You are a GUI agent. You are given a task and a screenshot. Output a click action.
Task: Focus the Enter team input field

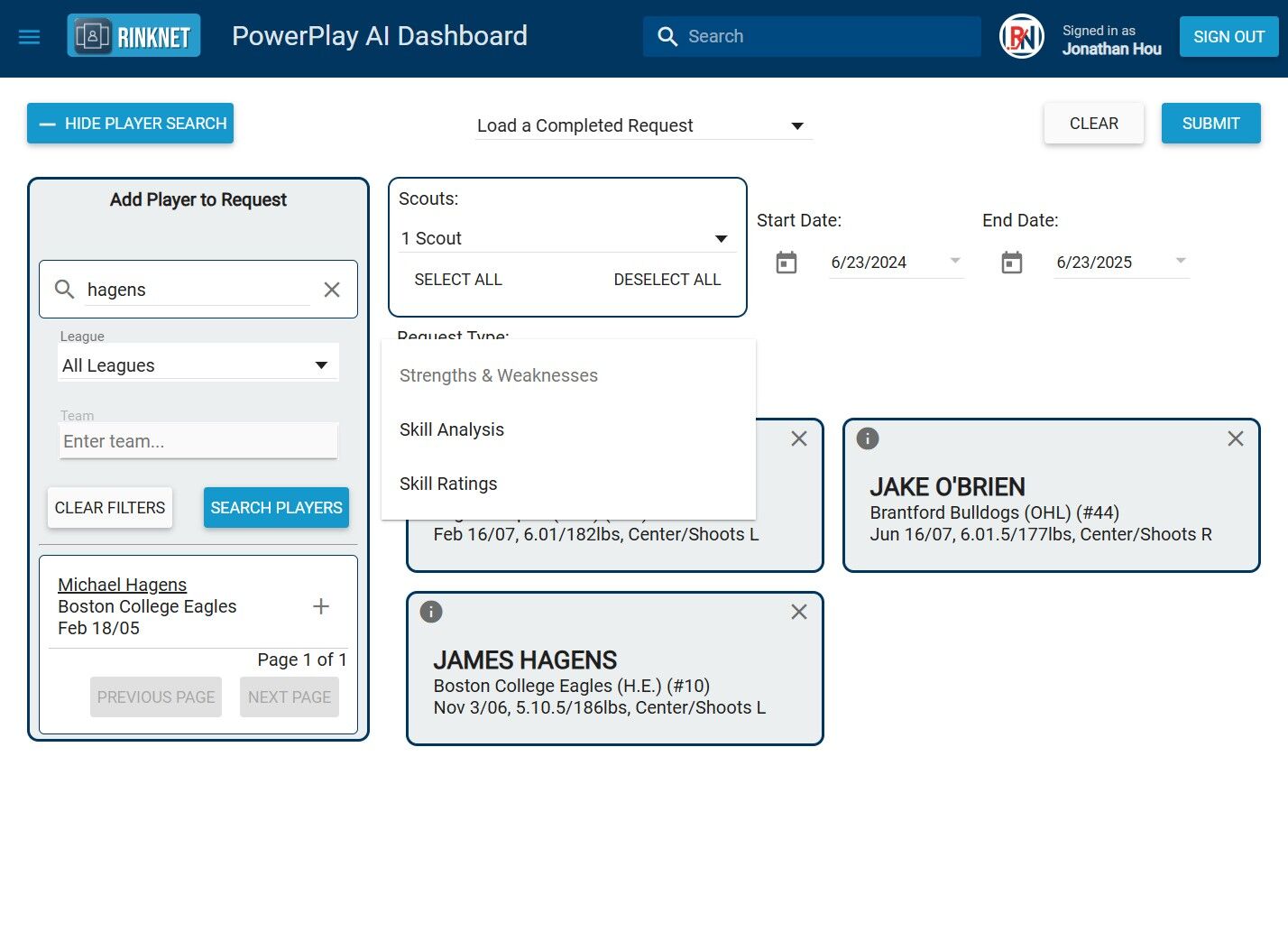[198, 441]
